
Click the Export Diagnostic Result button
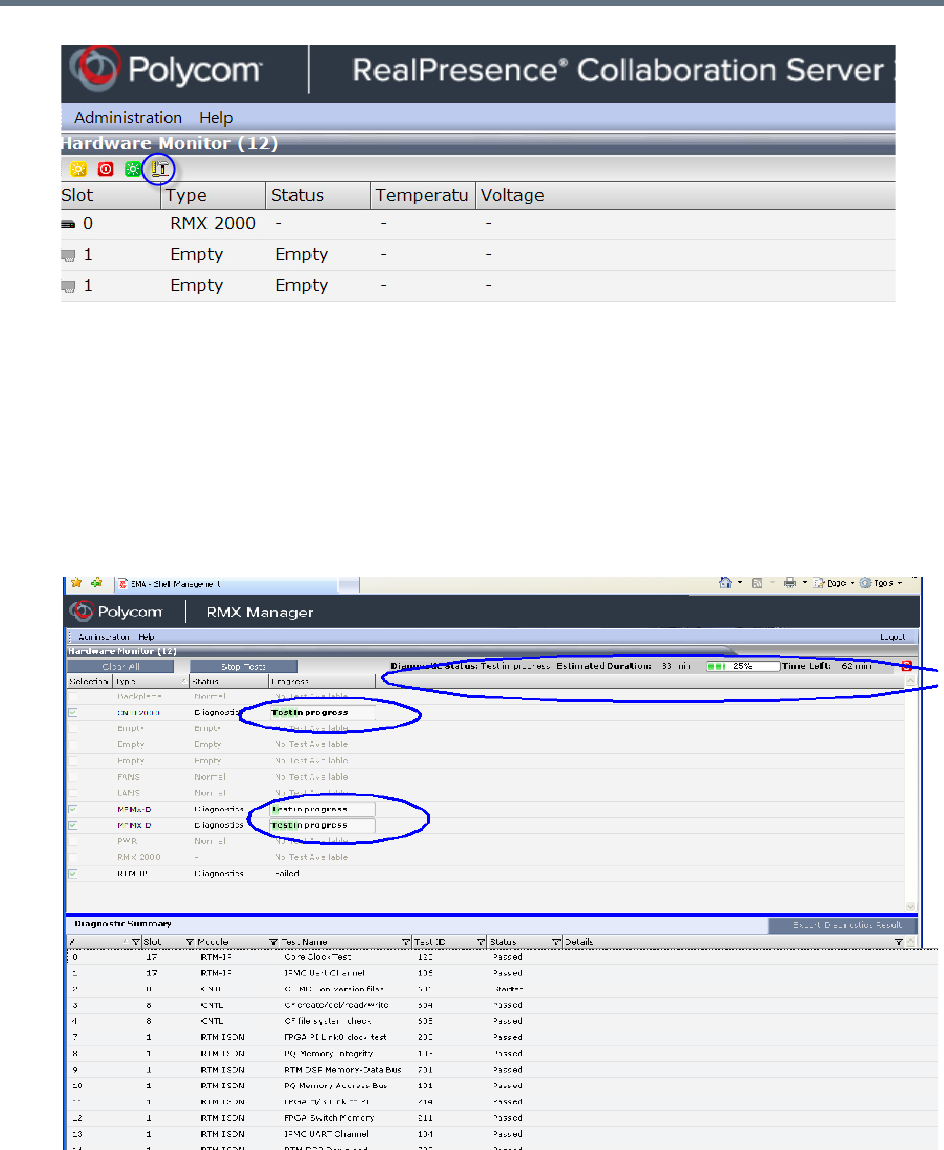pos(843,926)
